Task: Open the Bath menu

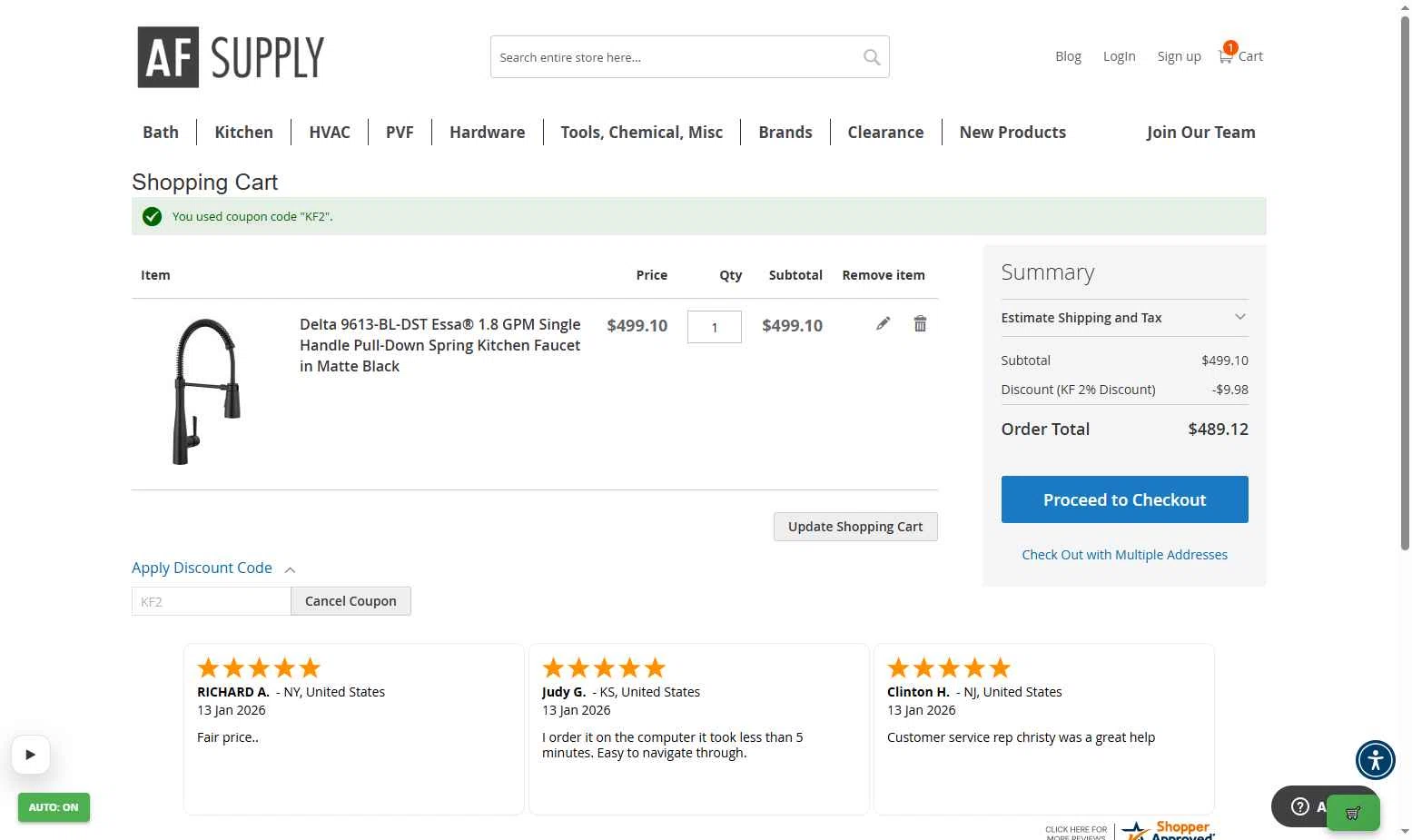Action: pos(161,132)
